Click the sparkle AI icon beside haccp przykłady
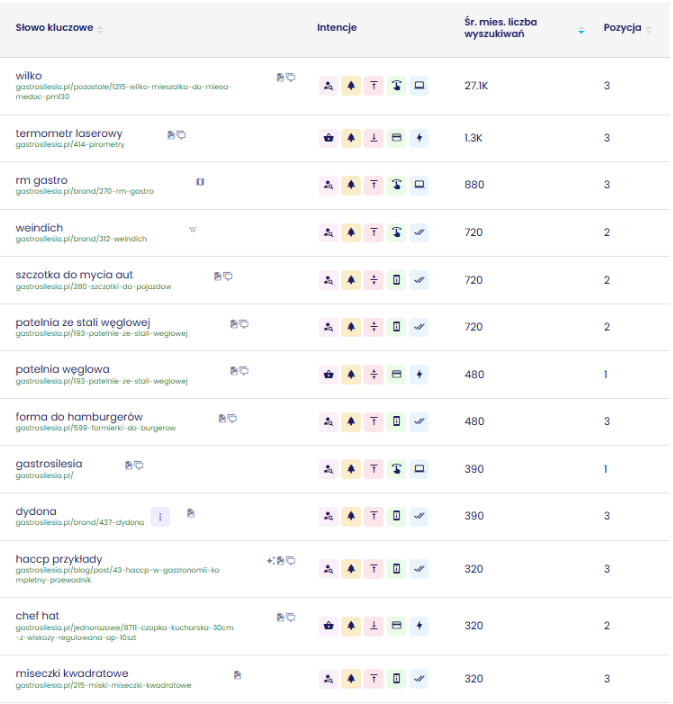Viewport: 673px width, 704px height. [270, 561]
